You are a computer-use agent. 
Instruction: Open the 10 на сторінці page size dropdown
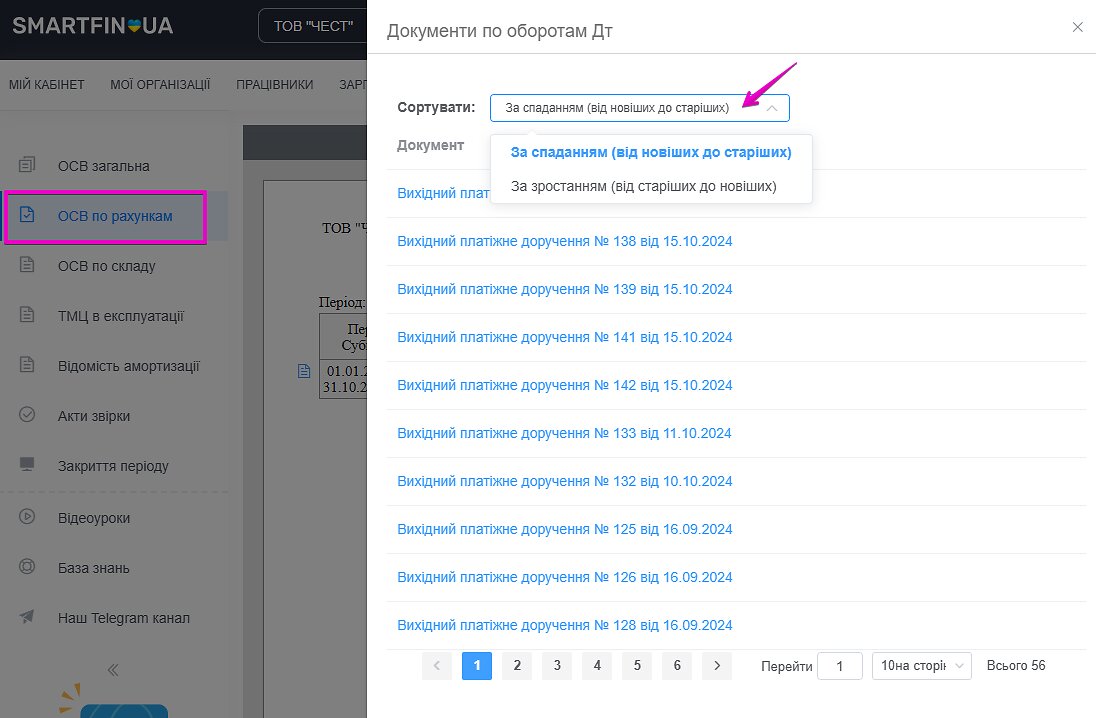(921, 666)
